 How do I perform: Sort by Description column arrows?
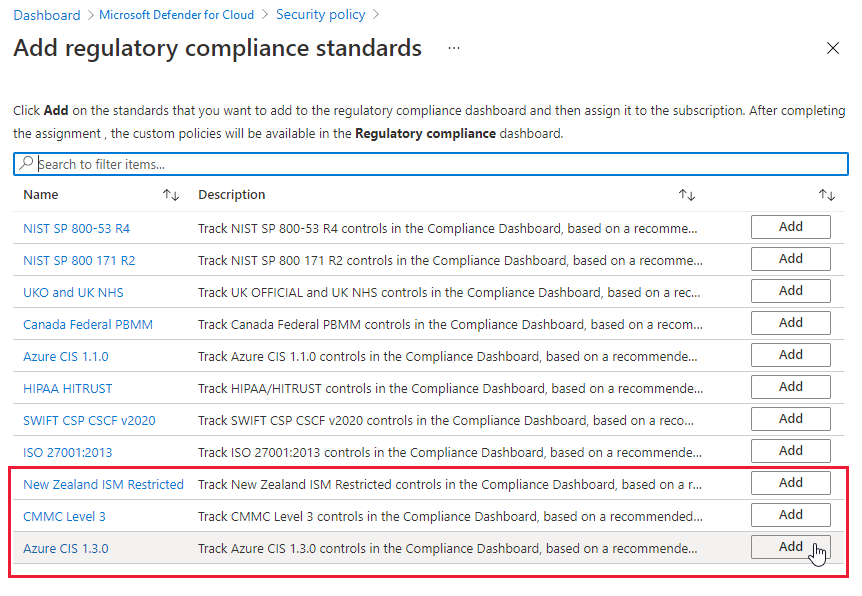[x=687, y=195]
